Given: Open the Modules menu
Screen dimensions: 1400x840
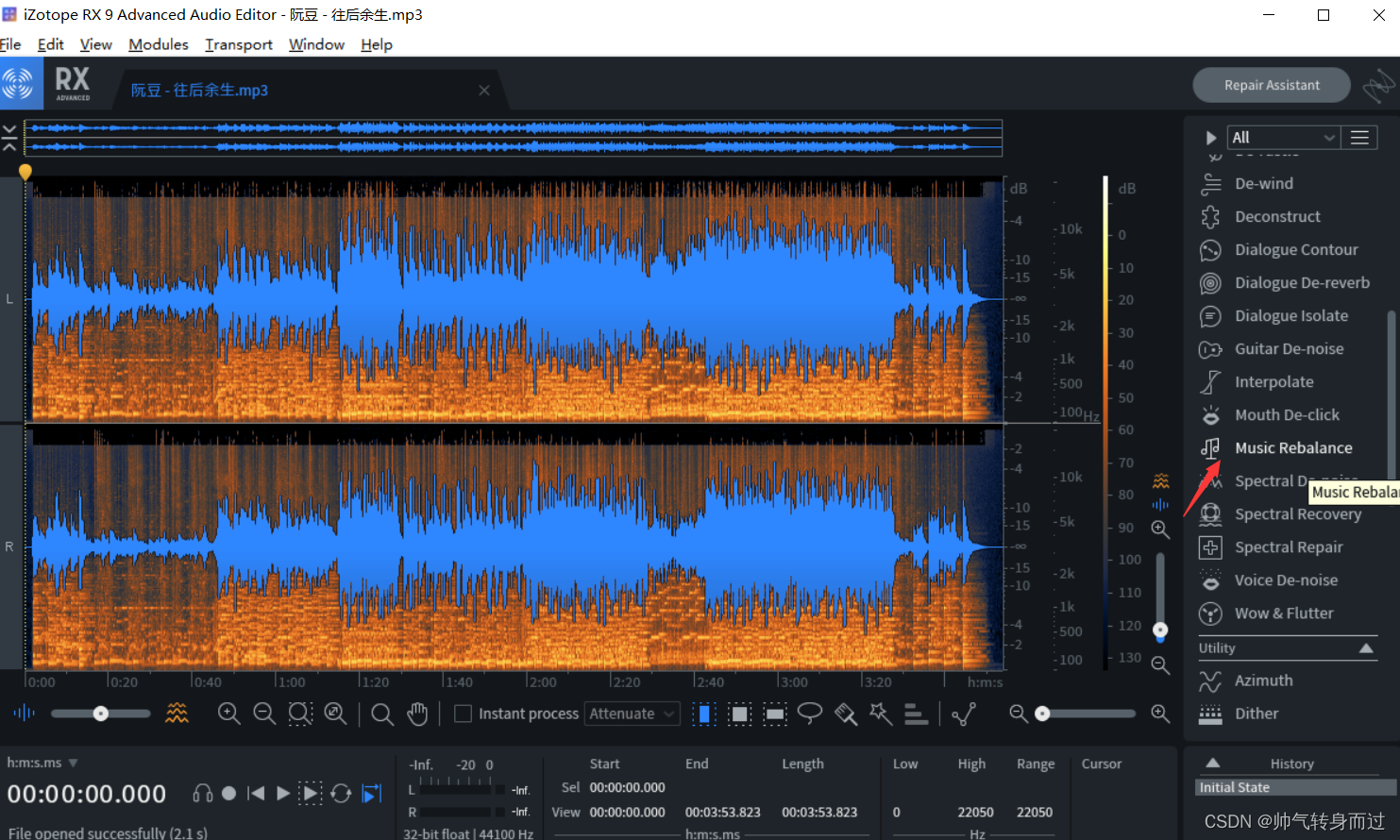Looking at the screenshot, I should pos(159,44).
